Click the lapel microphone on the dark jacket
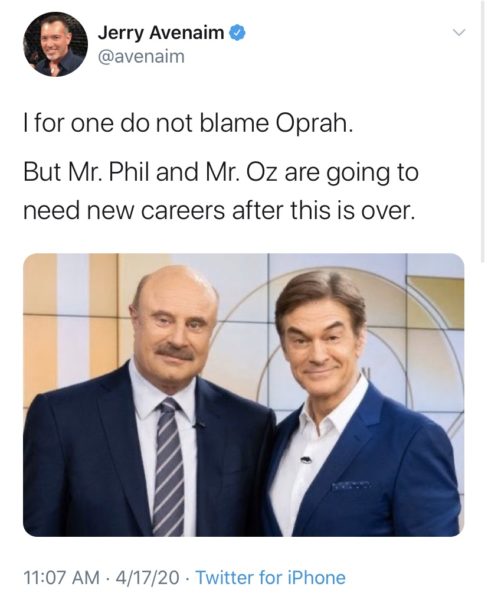 pos(199,425)
